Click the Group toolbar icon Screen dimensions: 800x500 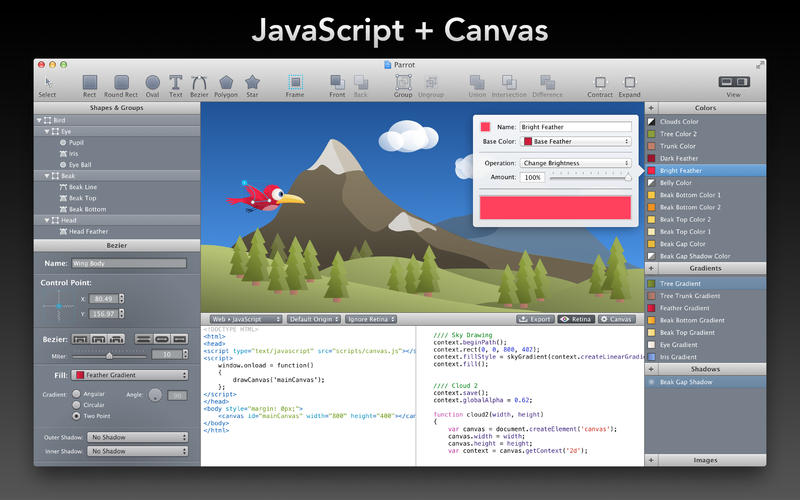pyautogui.click(x=403, y=83)
